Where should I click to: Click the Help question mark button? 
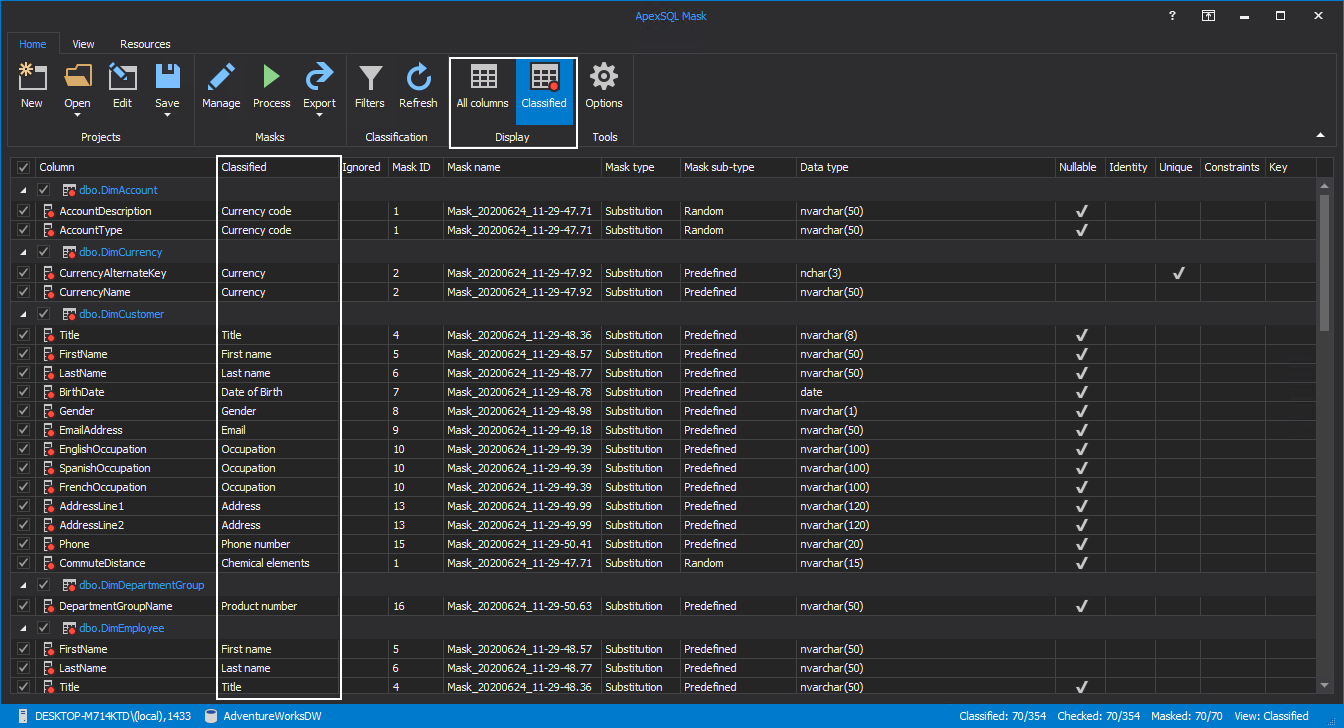point(1171,15)
